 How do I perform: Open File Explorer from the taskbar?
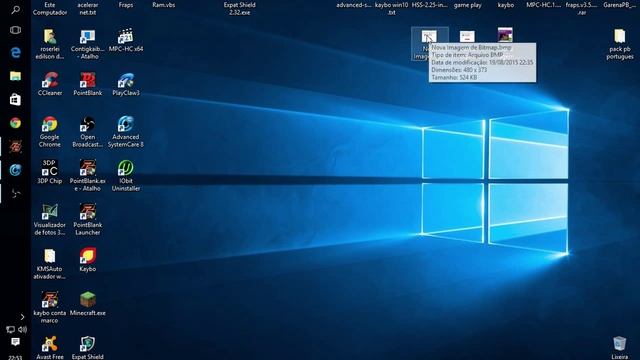coord(16,76)
